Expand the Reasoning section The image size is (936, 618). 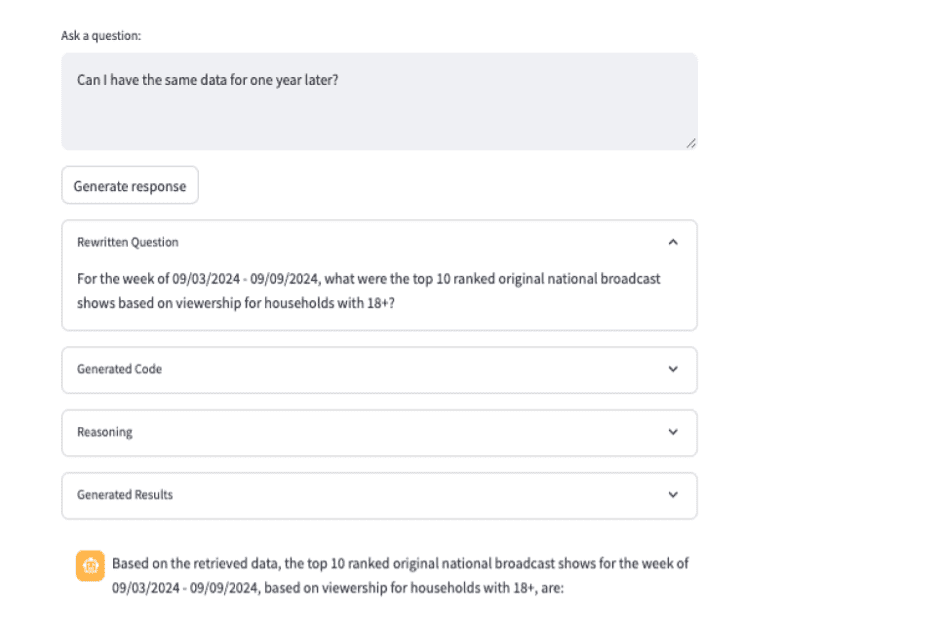(105, 432)
